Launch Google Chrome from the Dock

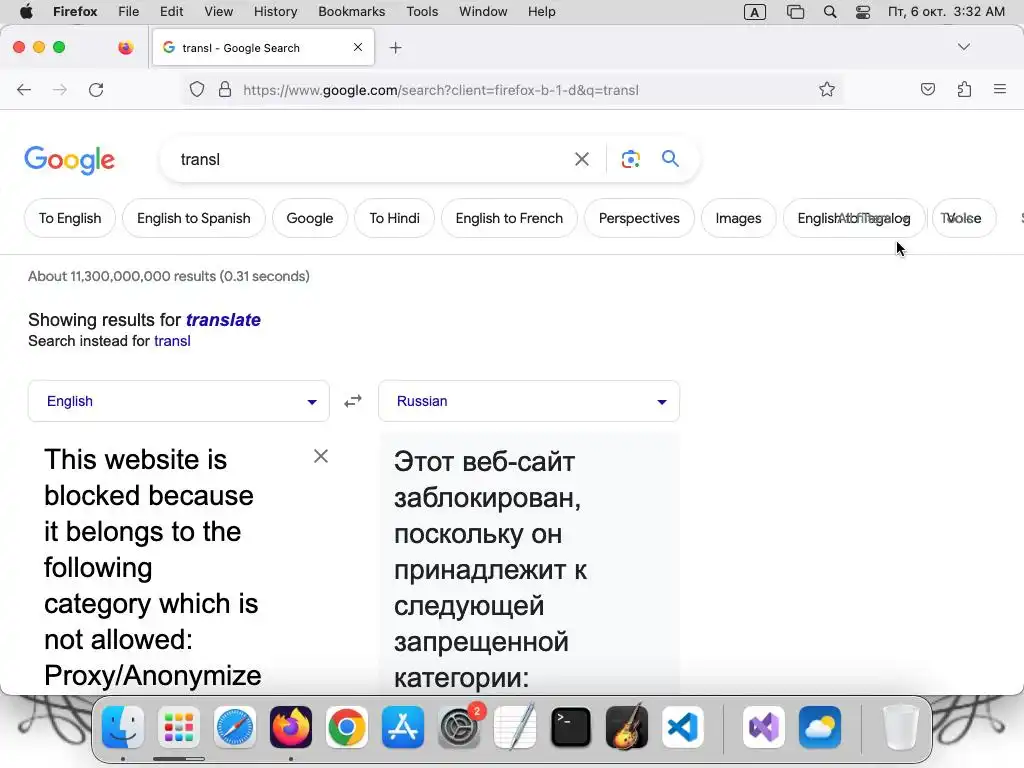pos(347,727)
